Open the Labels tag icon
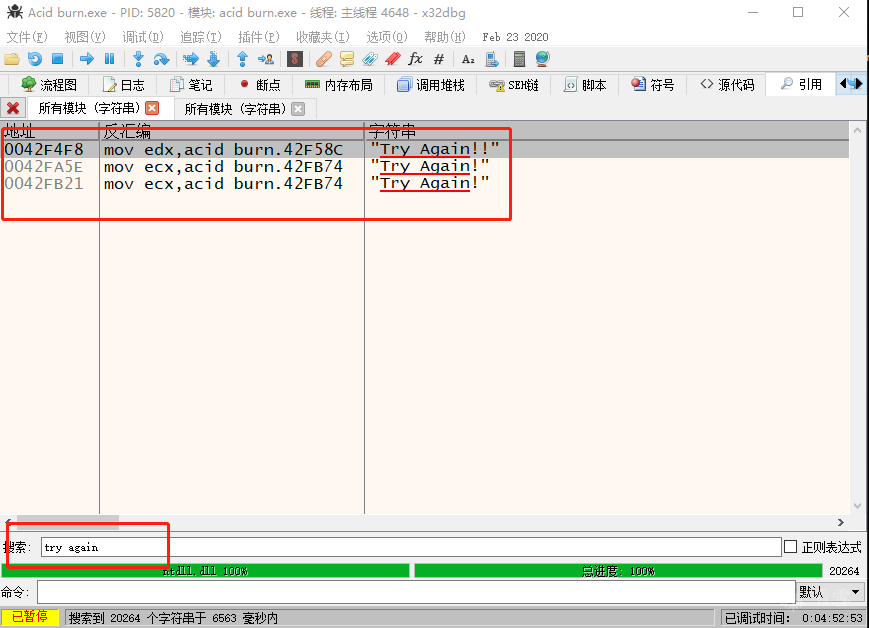 click(x=370, y=59)
